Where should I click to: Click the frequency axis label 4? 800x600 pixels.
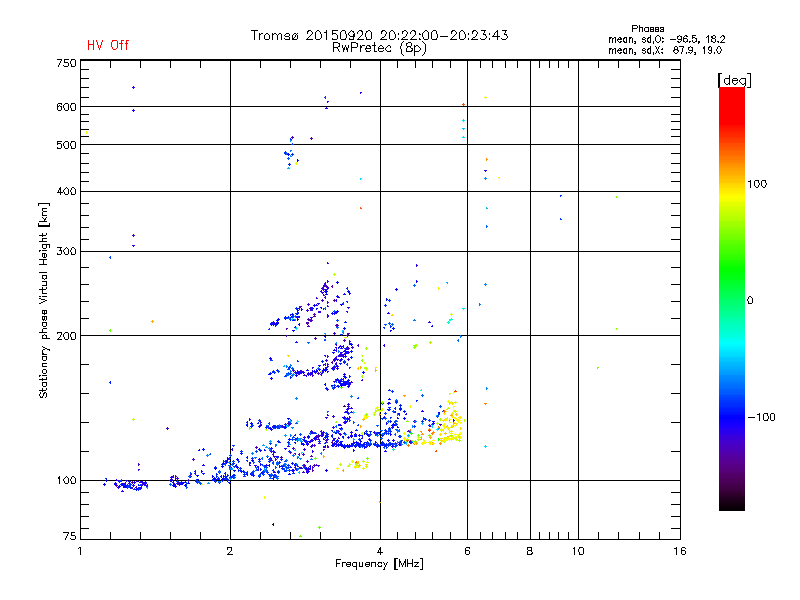click(380, 551)
